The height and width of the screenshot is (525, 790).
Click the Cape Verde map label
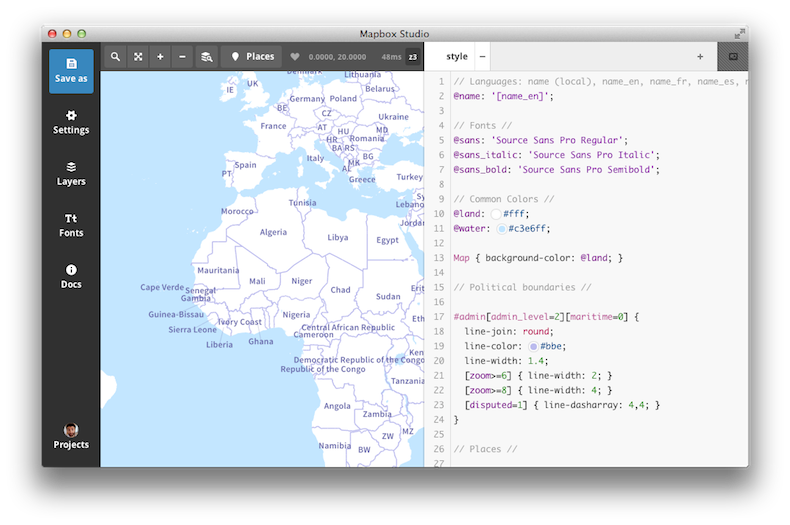coord(162,287)
